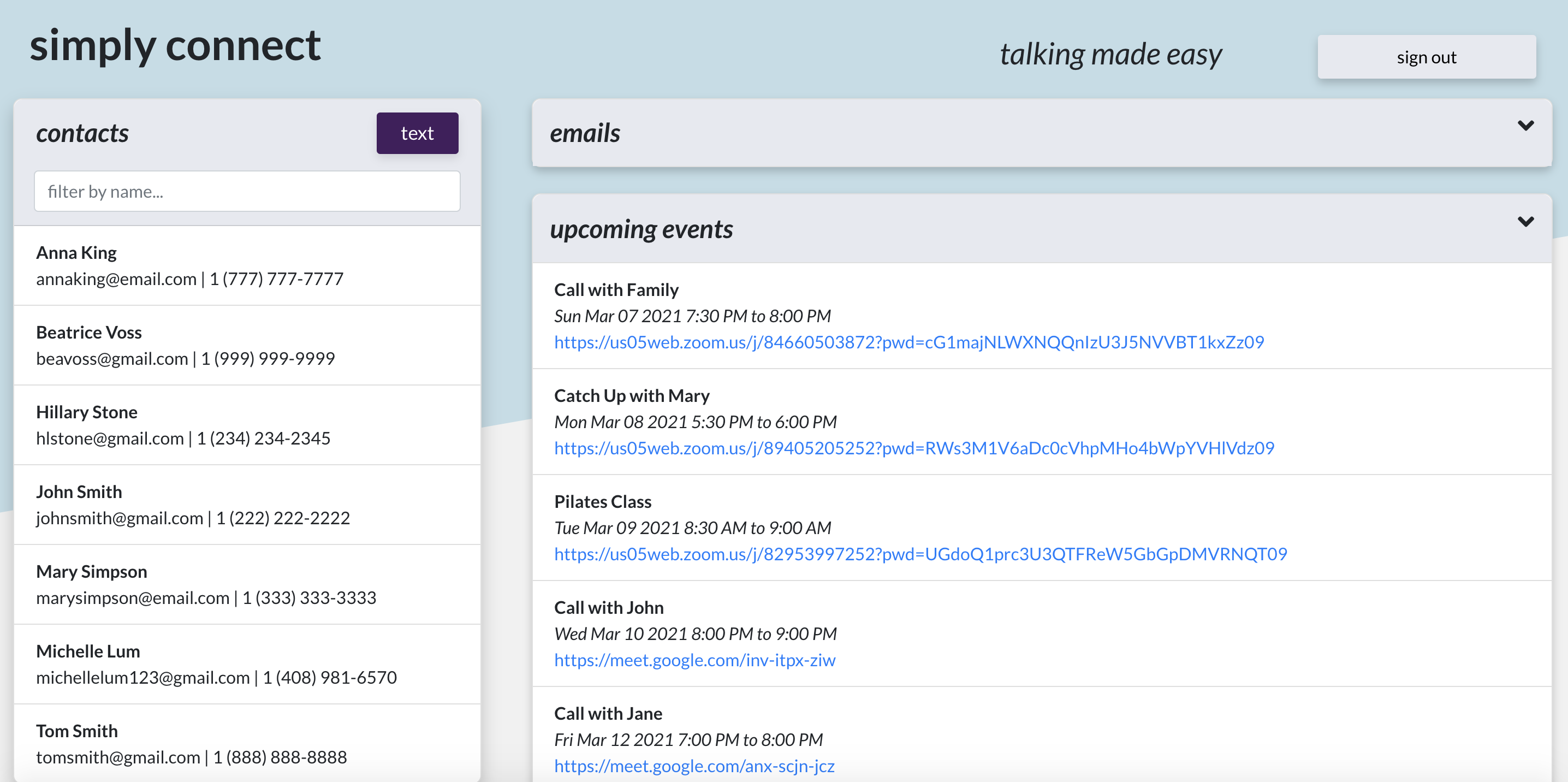The image size is (1568, 782).
Task: Open Call with Jane Google Meet link
Action: pyautogui.click(x=694, y=766)
